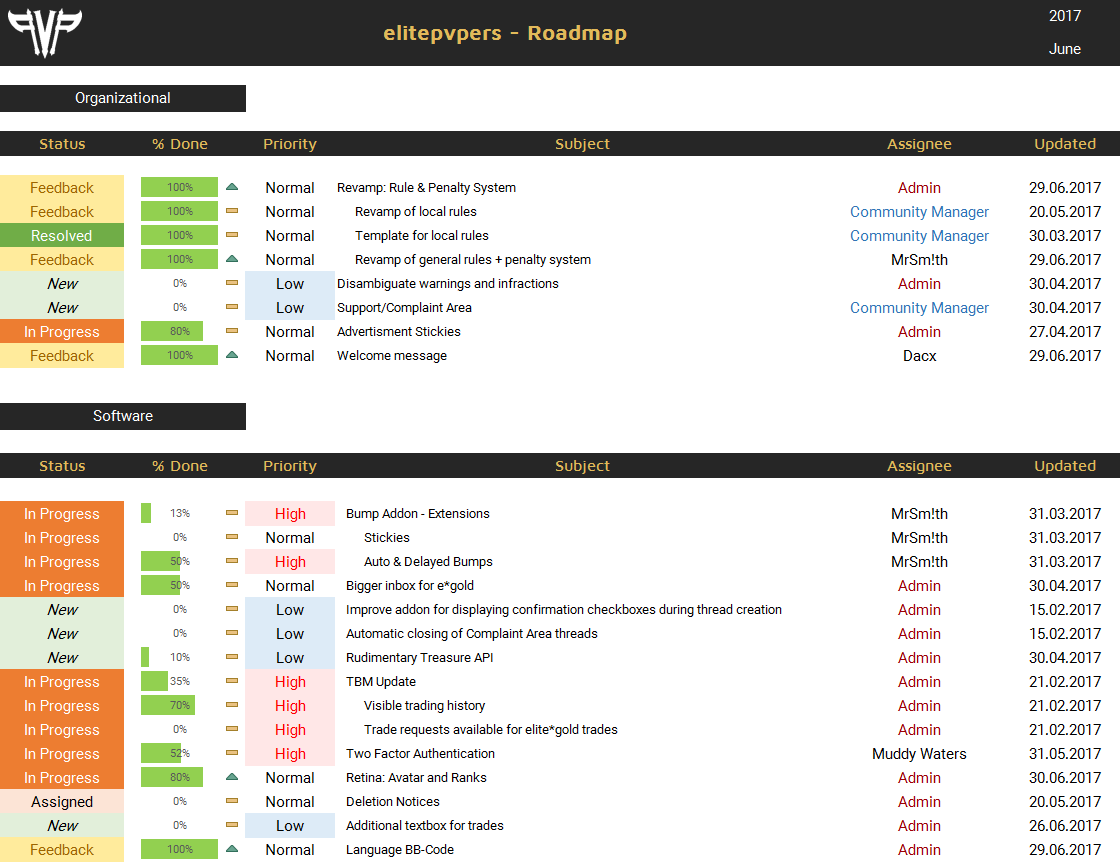Click the Assignee column header in Software table
The height and width of the screenshot is (862, 1120).
(x=919, y=466)
